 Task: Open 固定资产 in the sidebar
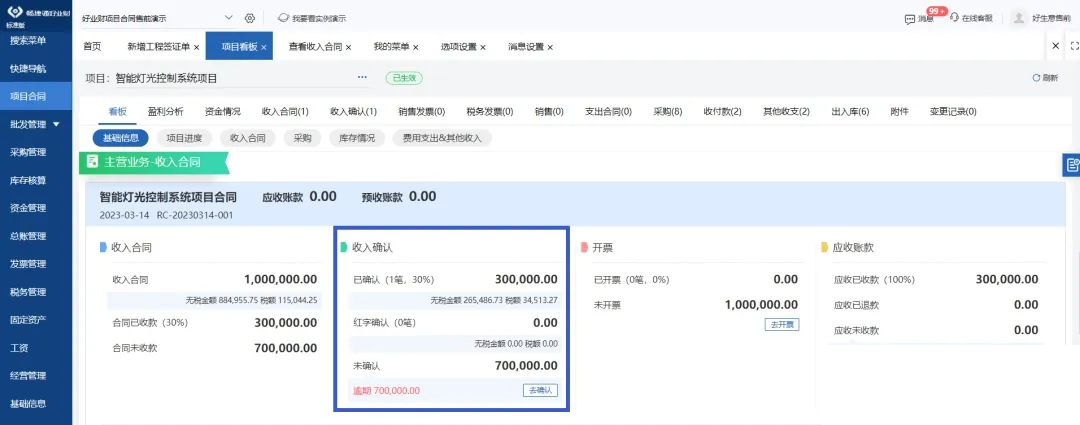point(36,320)
